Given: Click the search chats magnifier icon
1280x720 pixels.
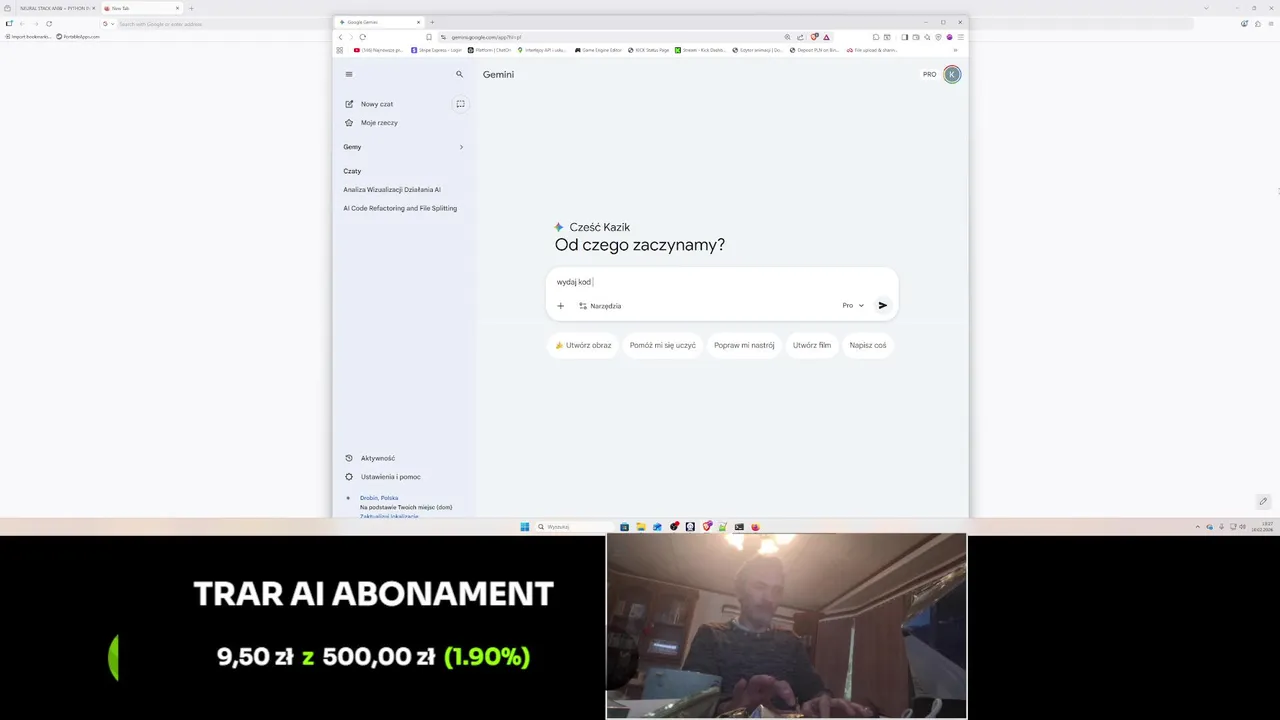Looking at the screenshot, I should click(x=460, y=74).
